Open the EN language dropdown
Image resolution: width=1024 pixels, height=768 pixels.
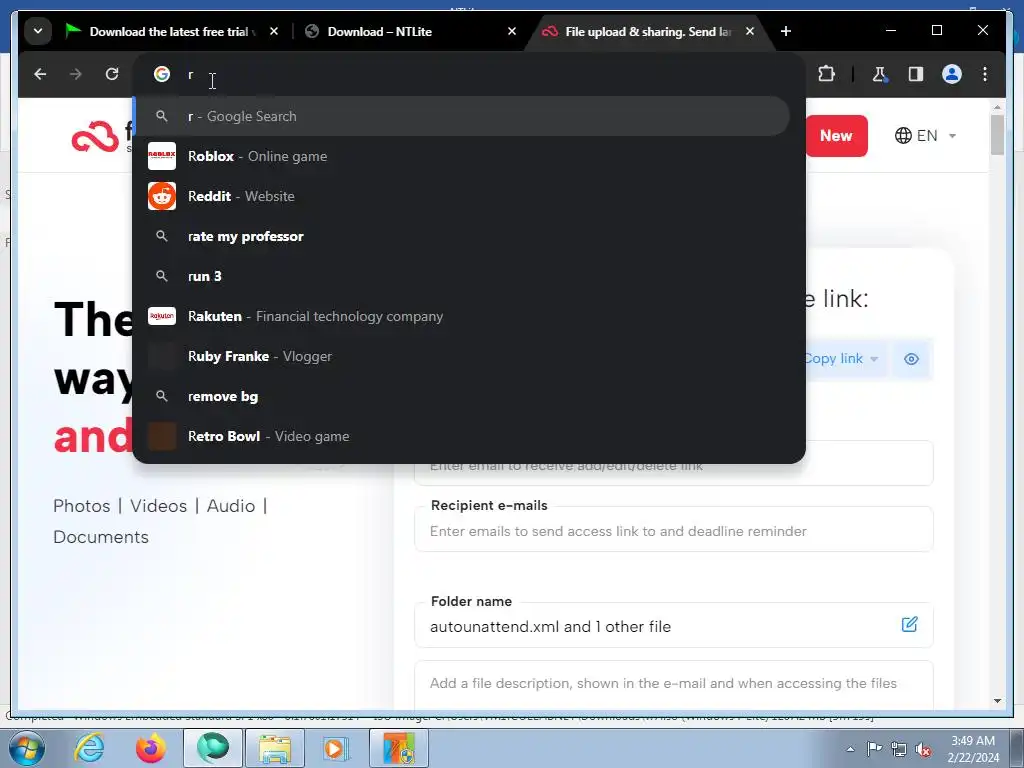pyautogui.click(x=925, y=136)
